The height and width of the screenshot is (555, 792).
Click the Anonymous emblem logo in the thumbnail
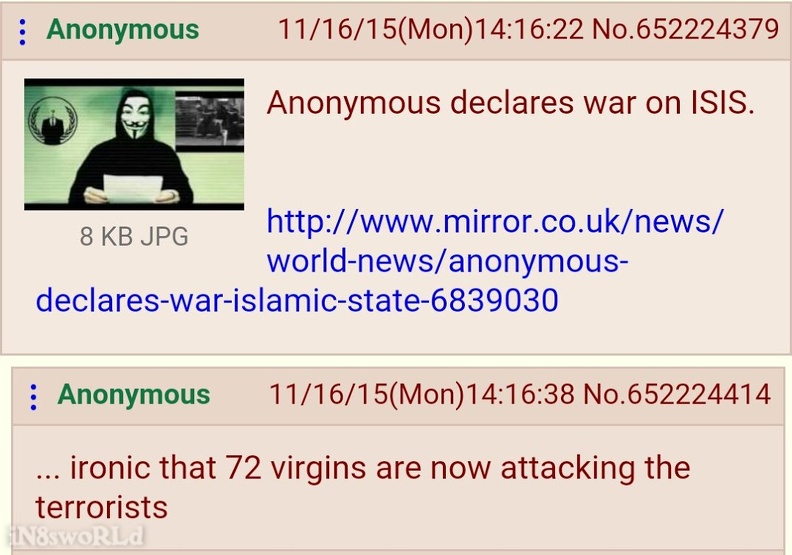[x=53, y=121]
